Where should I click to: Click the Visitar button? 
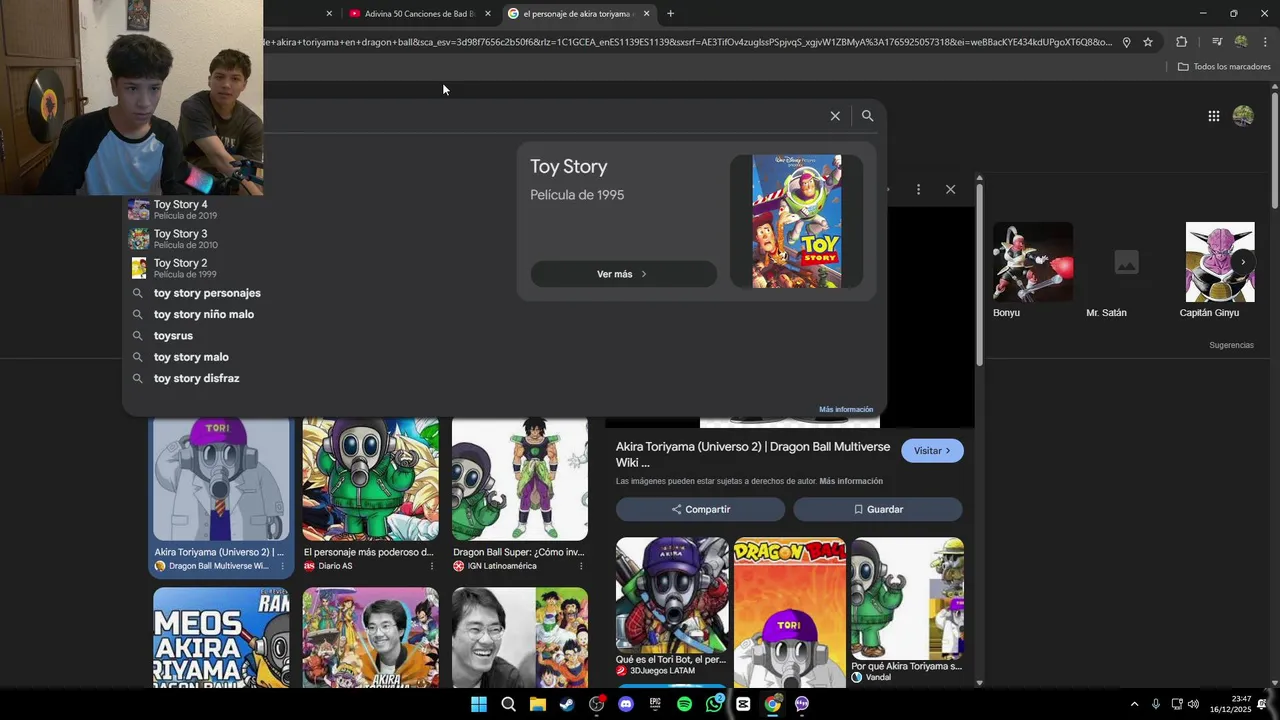pos(932,451)
